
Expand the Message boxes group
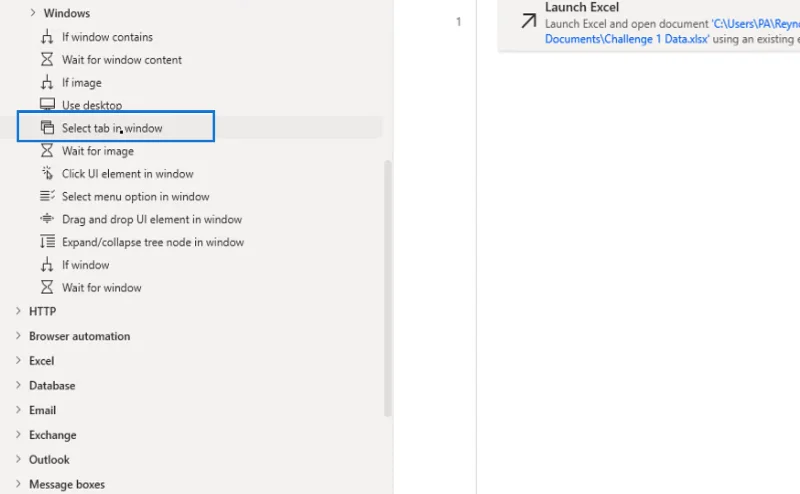pyautogui.click(x=18, y=483)
